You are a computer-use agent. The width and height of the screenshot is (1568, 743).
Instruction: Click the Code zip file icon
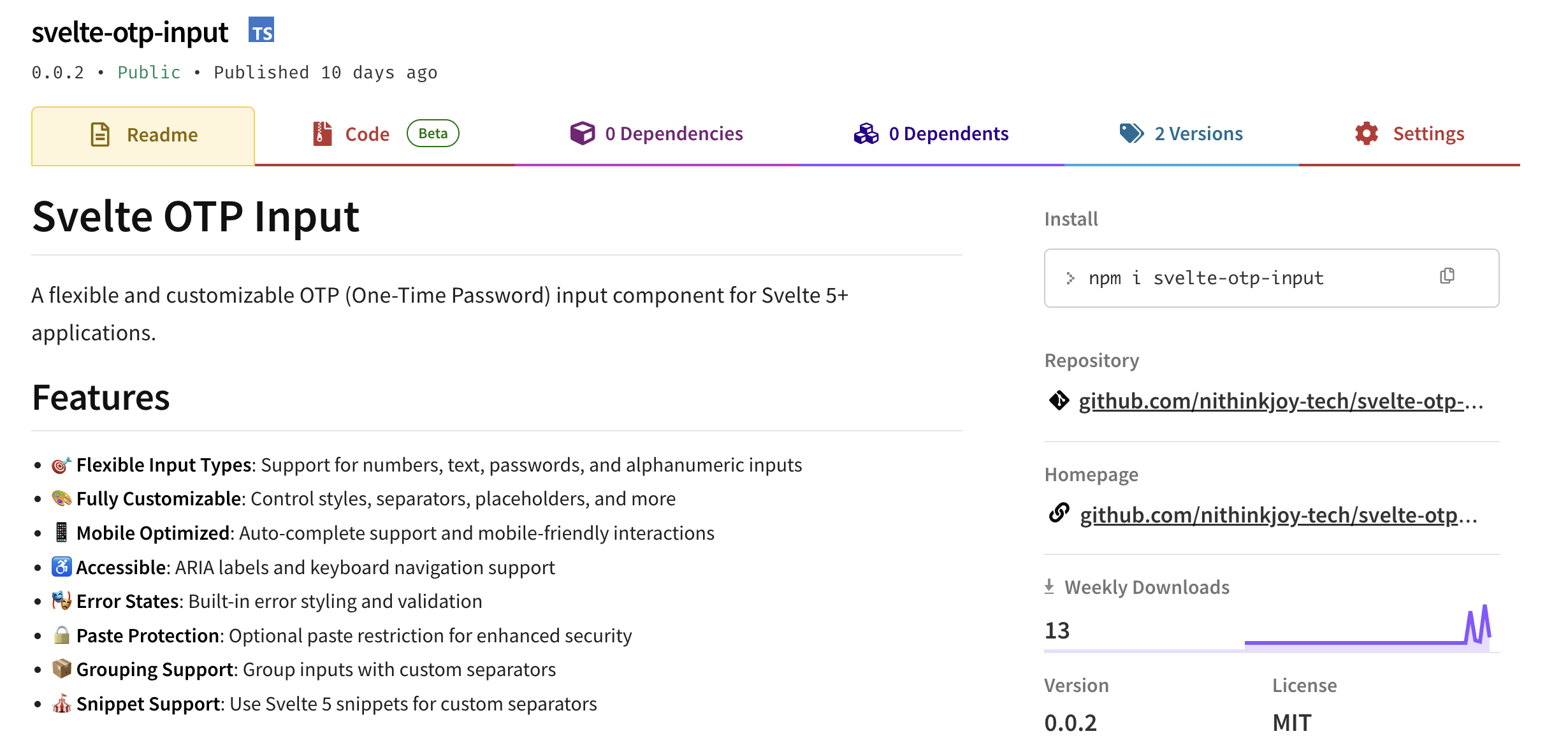coord(323,134)
